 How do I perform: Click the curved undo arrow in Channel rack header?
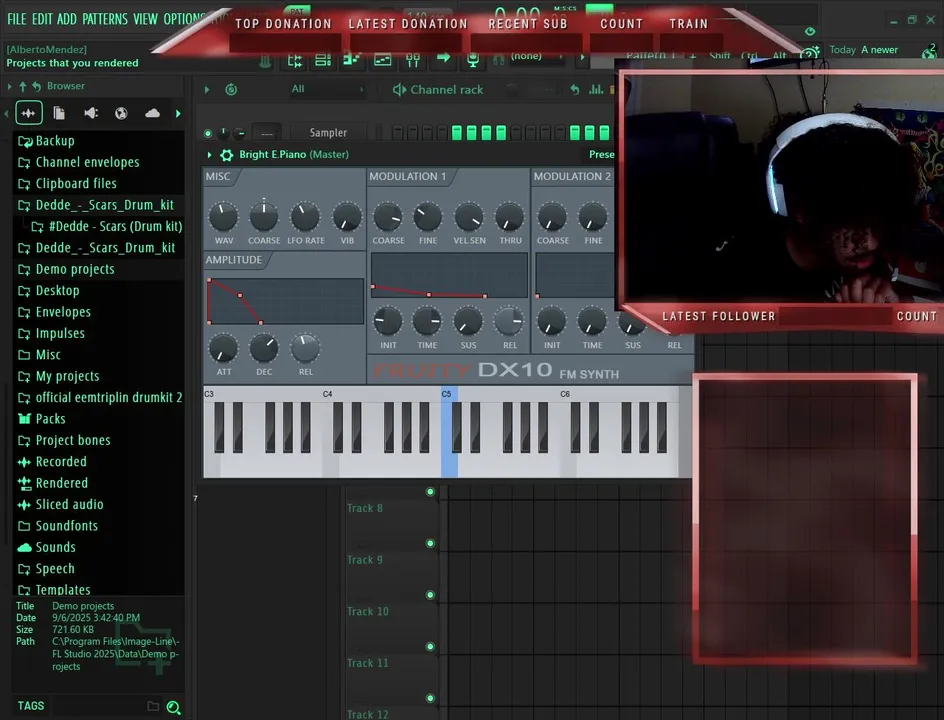click(575, 90)
